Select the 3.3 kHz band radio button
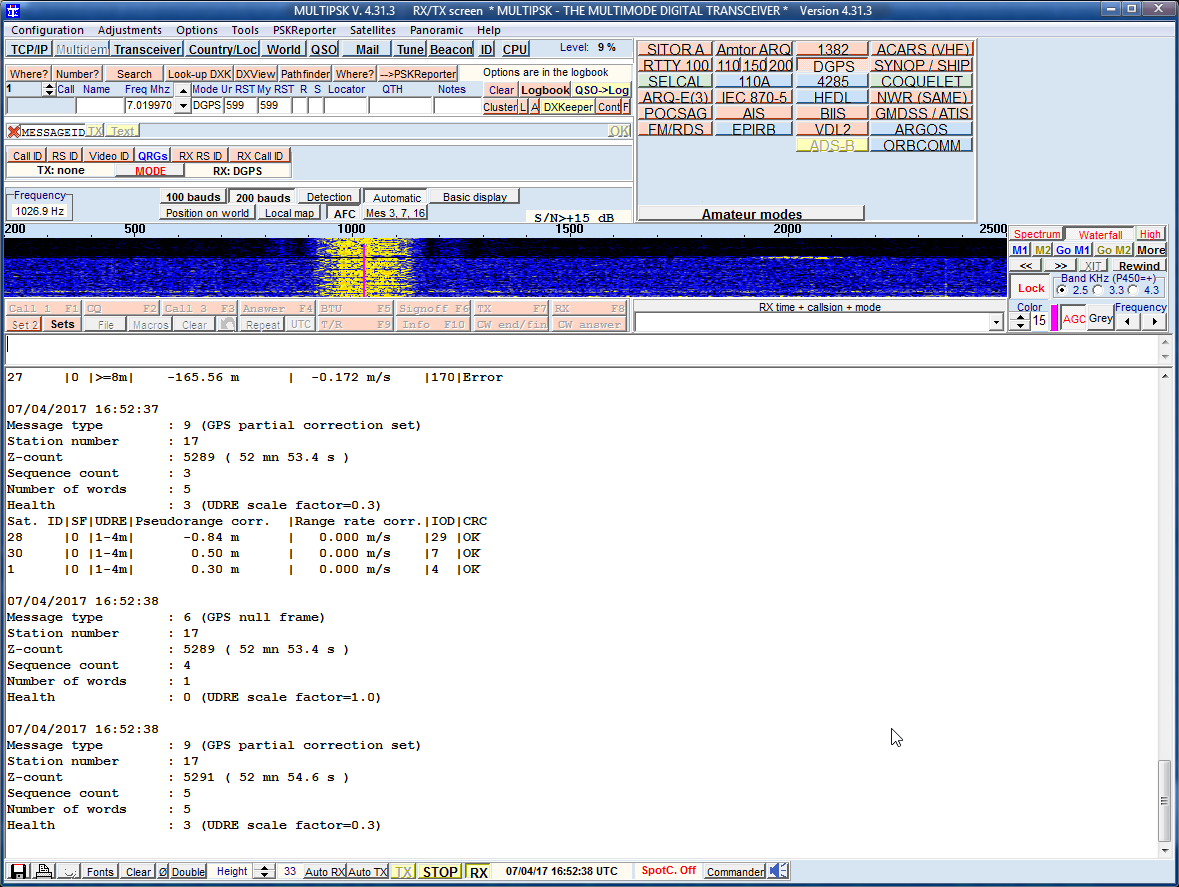This screenshot has width=1179, height=887. 1097,290
